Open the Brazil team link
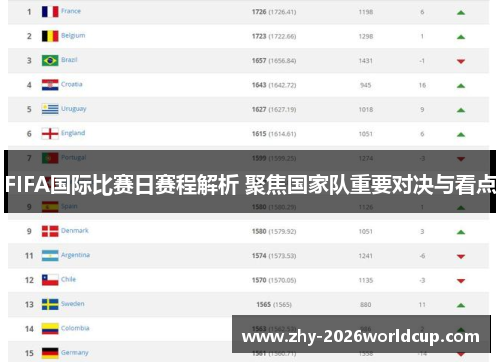 (69, 60)
